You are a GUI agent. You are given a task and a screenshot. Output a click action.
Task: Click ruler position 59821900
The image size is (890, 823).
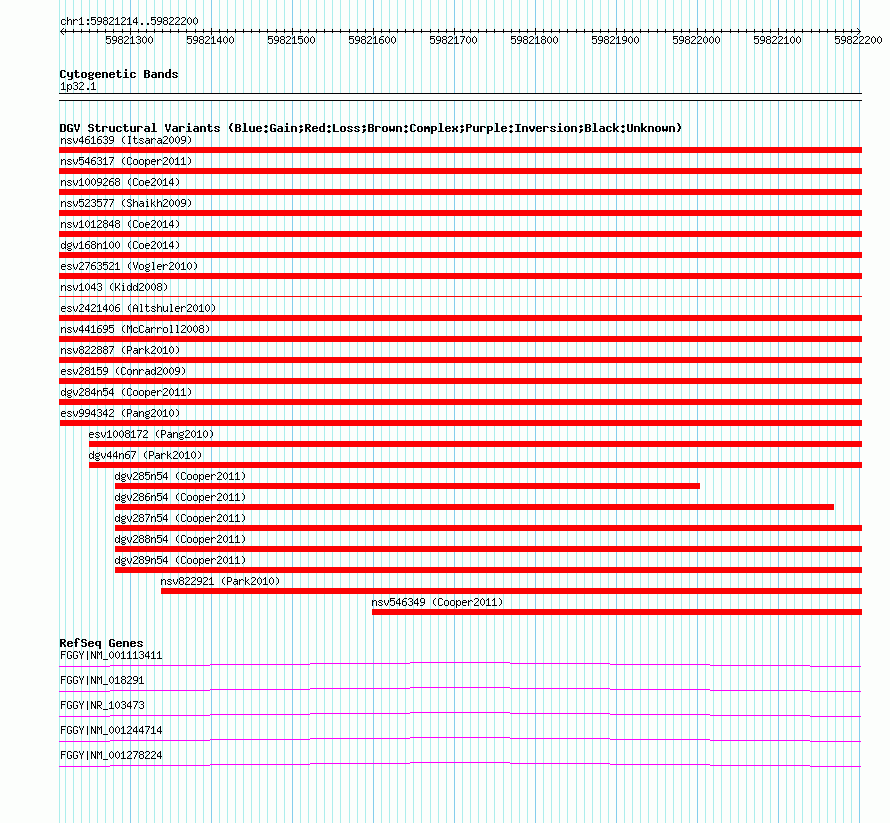(615, 40)
